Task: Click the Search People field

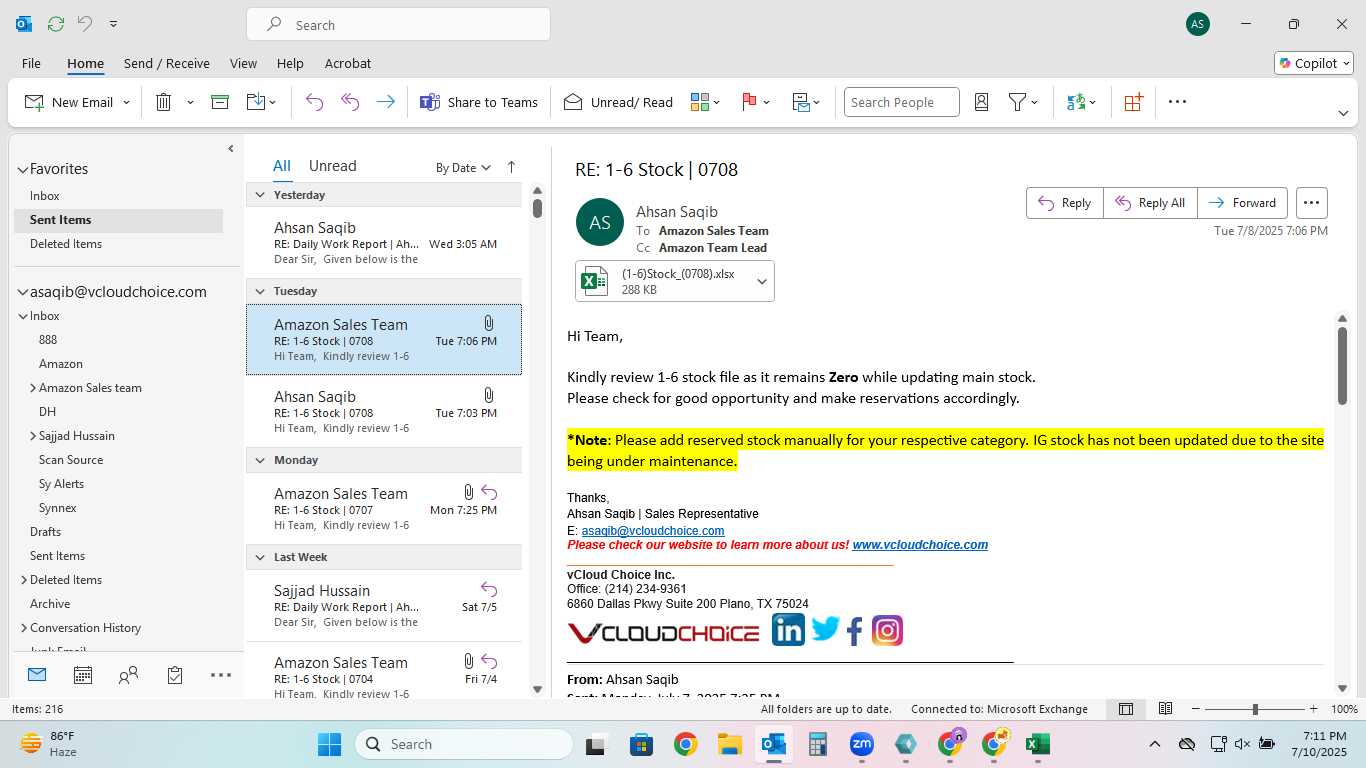Action: coord(901,102)
